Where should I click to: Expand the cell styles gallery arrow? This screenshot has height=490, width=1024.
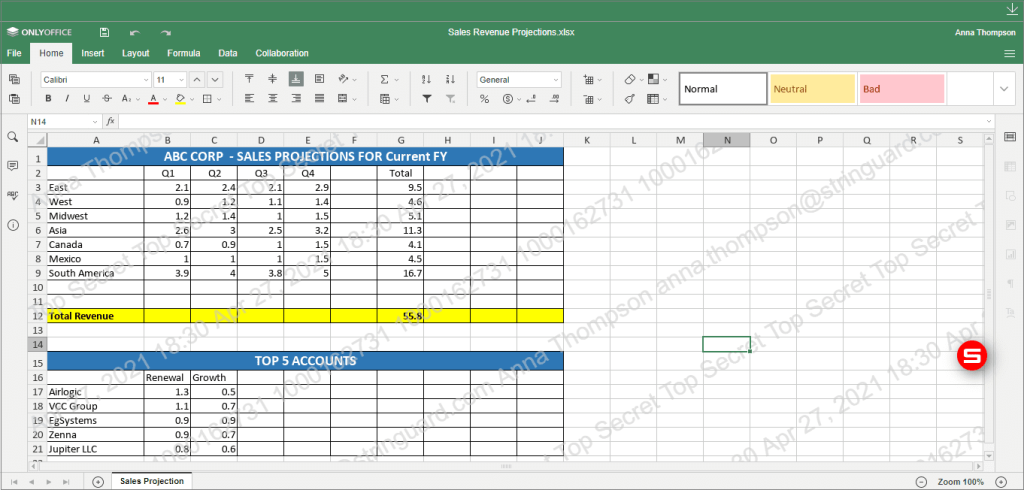click(1004, 90)
